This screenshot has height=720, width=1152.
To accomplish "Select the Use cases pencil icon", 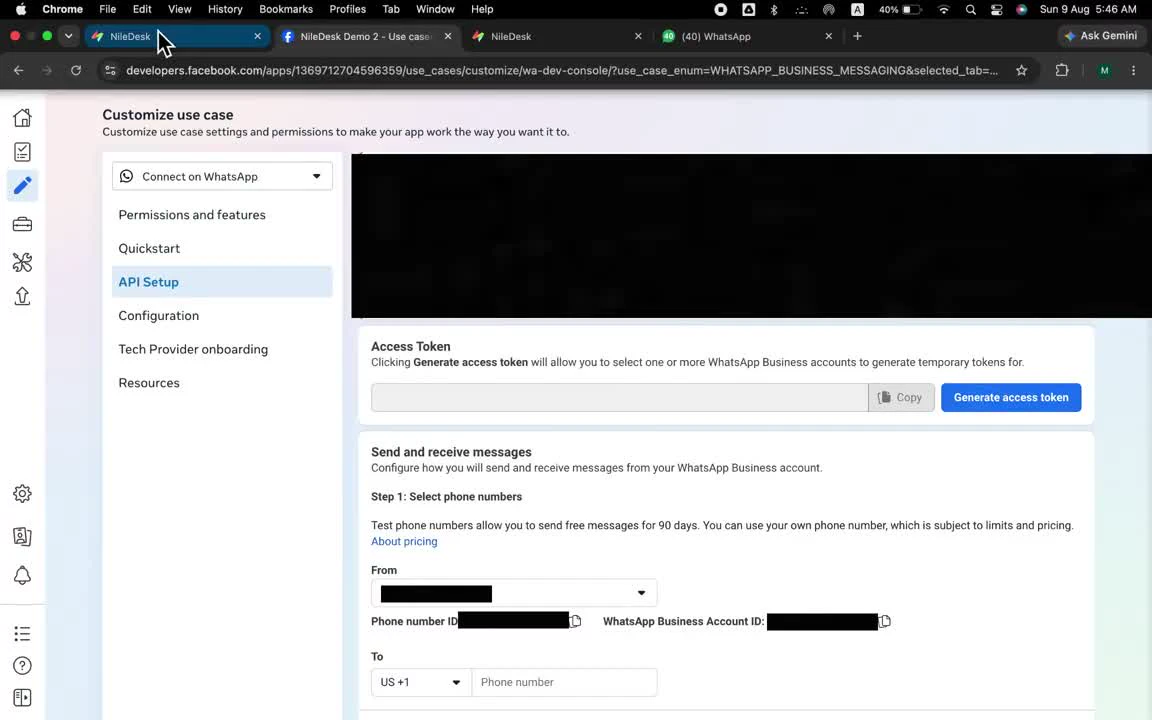I will (x=22, y=185).
